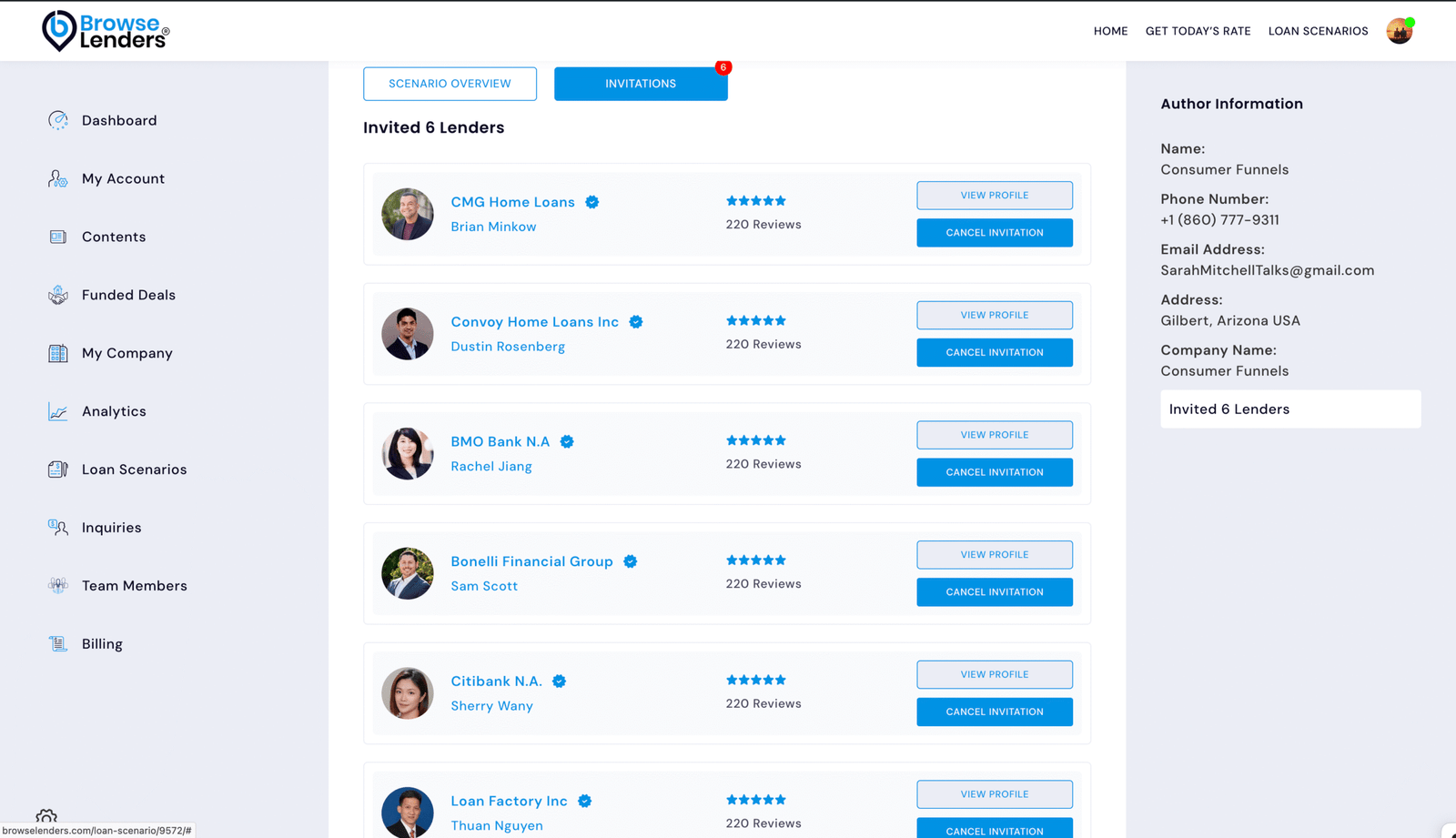Click the Loan Scenarios sidebar icon

(58, 469)
